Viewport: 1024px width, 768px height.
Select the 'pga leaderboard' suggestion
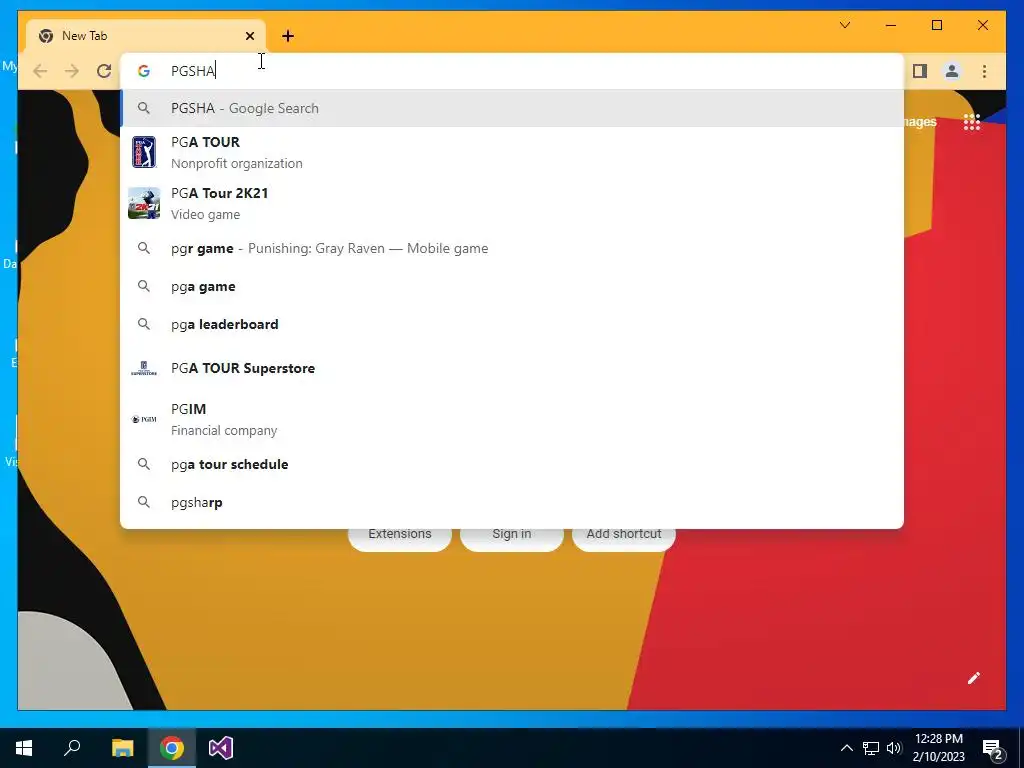click(x=512, y=324)
